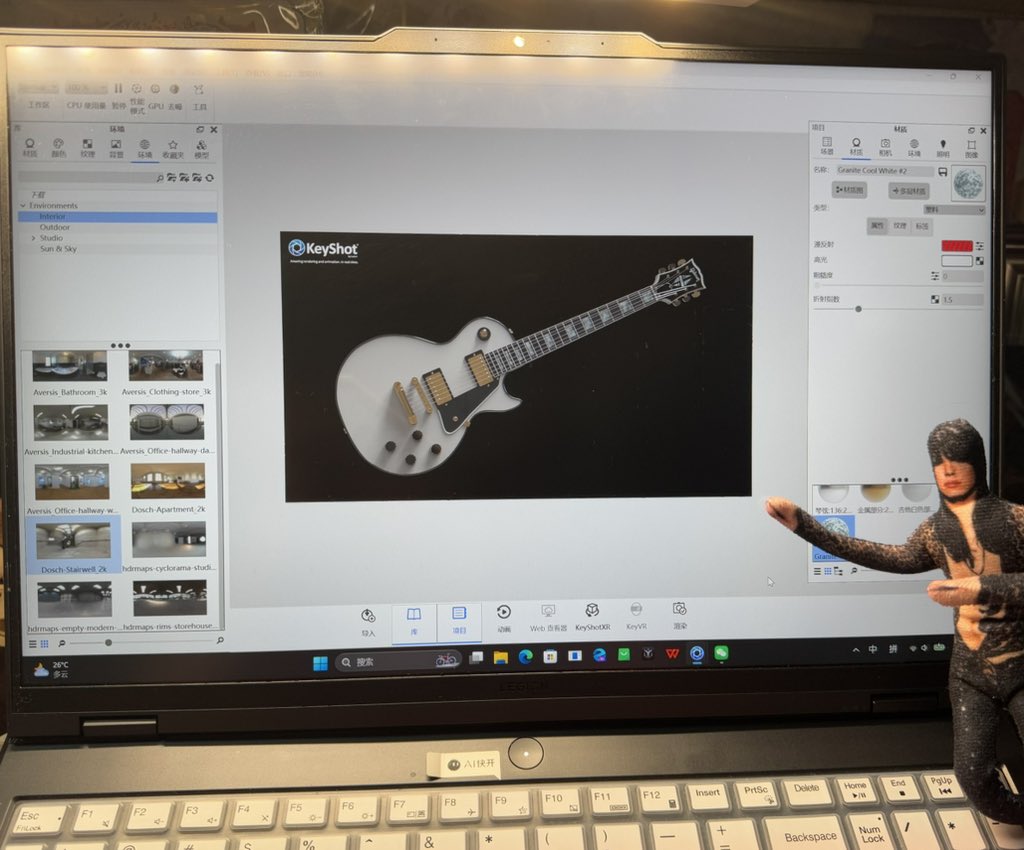Viewport: 1024px width, 850px height.
Task: Click the Material Graph (材质图) button
Action: pyautogui.click(x=849, y=190)
